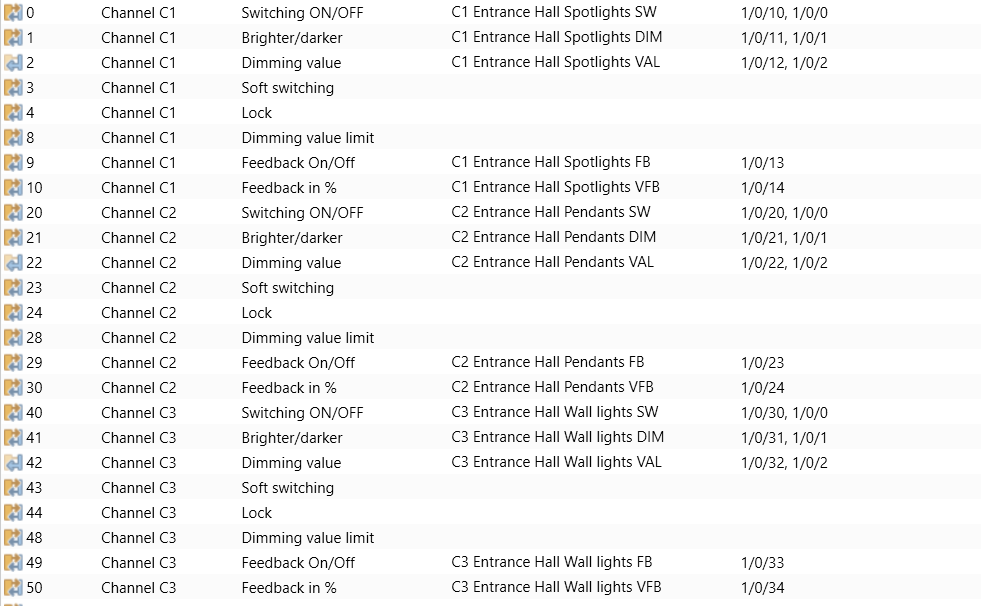Image resolution: width=981 pixels, height=606 pixels.
Task: Select the icon next to object 22
Action: coord(13,263)
